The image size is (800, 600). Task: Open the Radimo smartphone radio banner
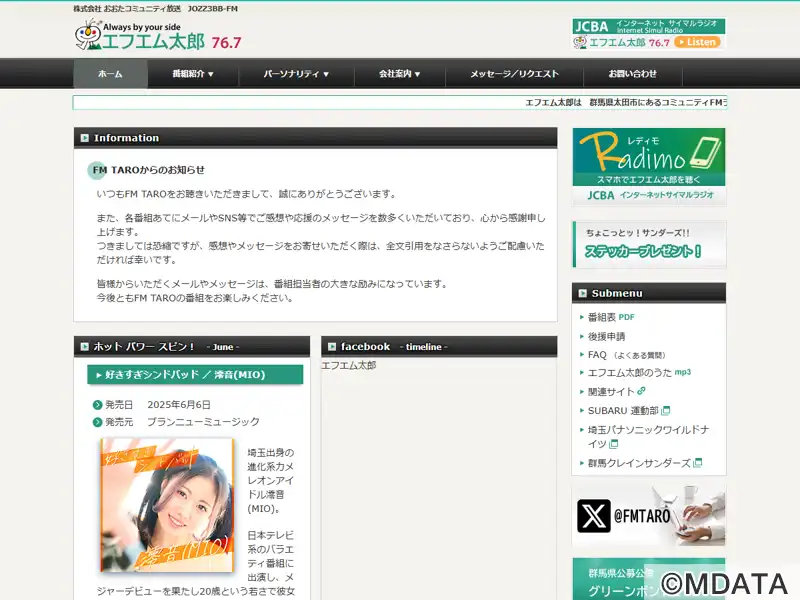pos(649,166)
